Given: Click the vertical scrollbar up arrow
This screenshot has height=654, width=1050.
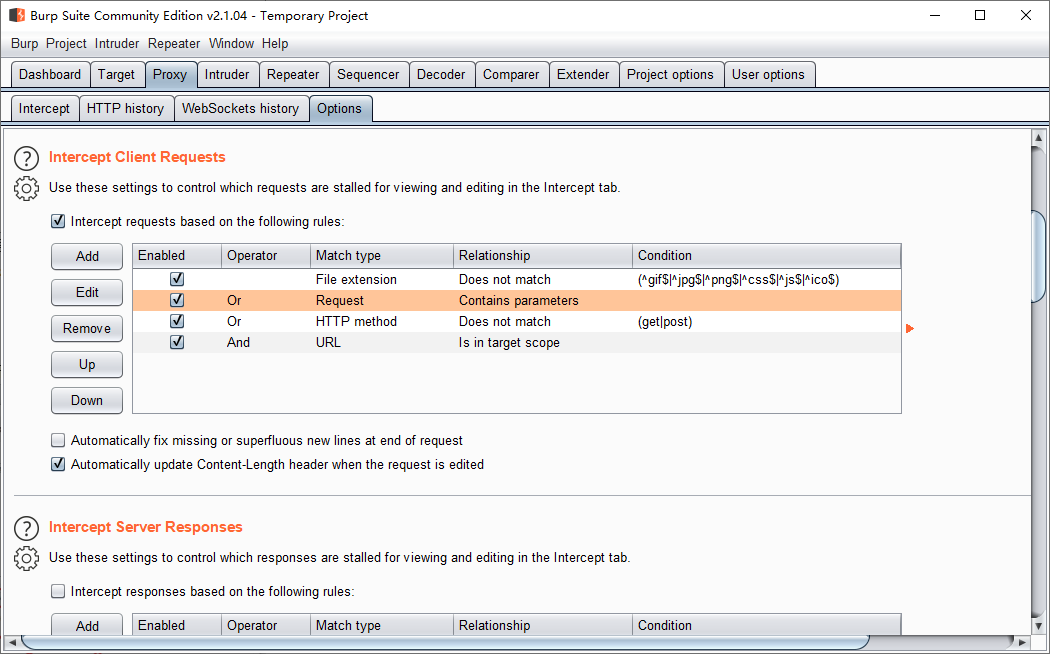Looking at the screenshot, I should pyautogui.click(x=1039, y=138).
